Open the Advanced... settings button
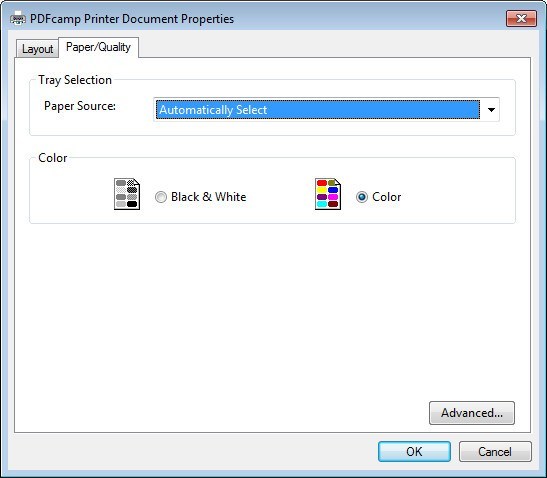The width and height of the screenshot is (547, 478). (472, 413)
